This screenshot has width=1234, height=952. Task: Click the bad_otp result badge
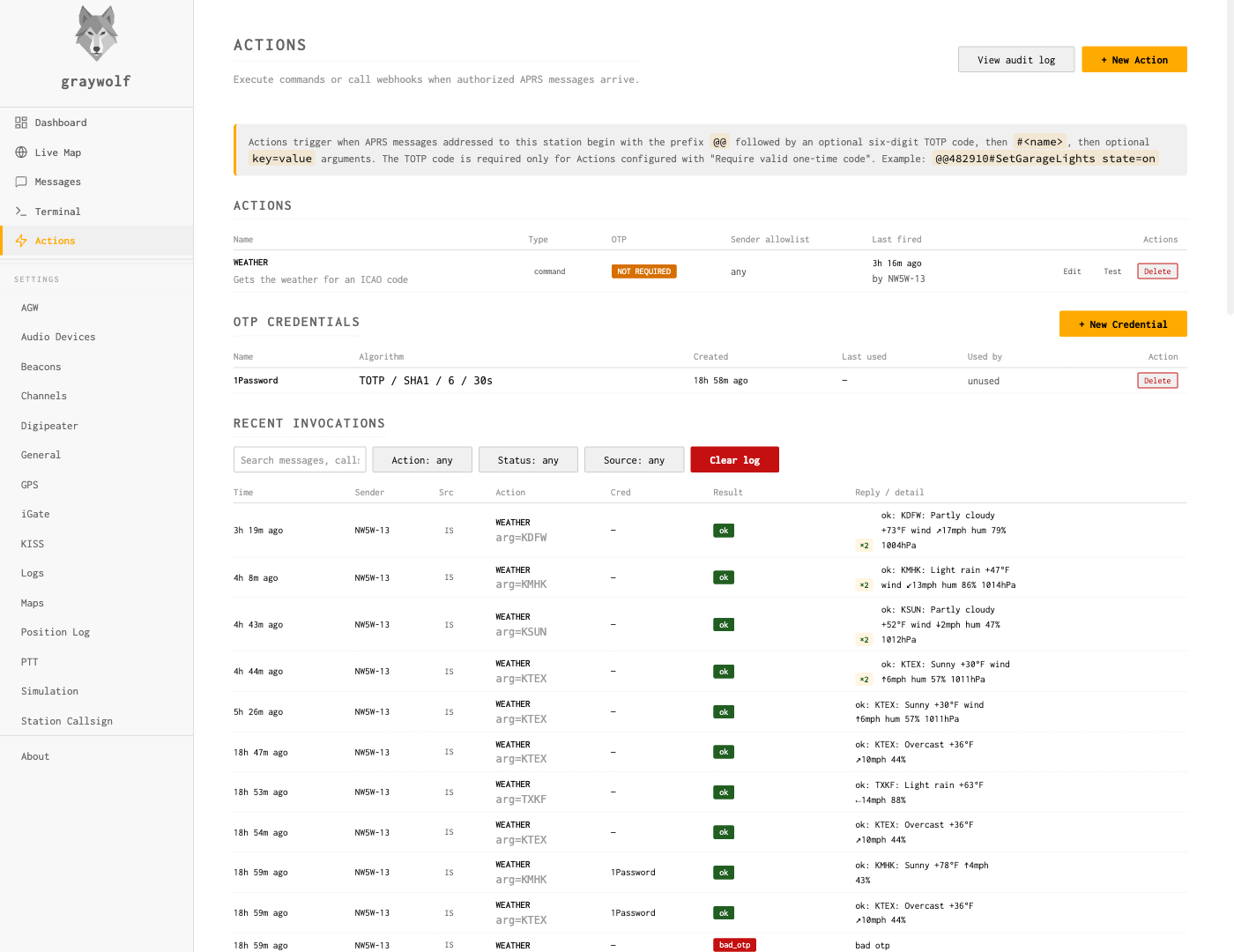[734, 945]
